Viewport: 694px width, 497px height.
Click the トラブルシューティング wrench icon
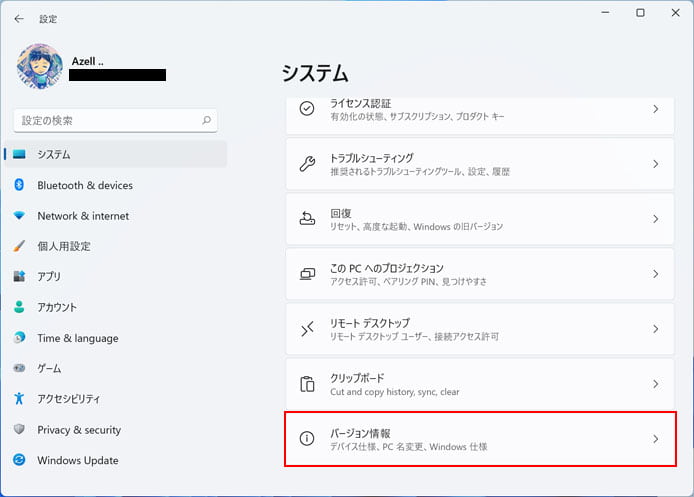[307, 164]
